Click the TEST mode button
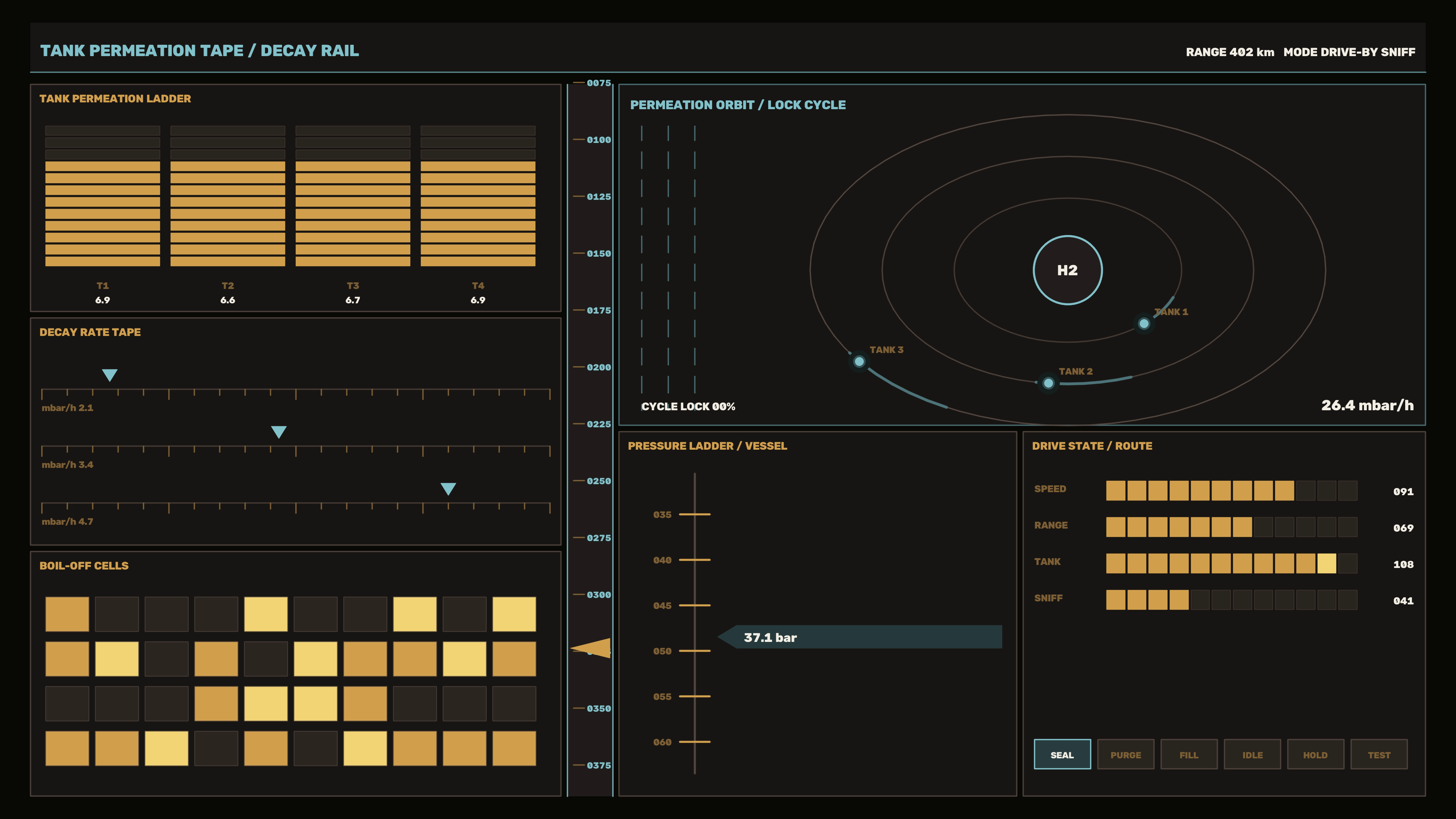 pos(1379,755)
